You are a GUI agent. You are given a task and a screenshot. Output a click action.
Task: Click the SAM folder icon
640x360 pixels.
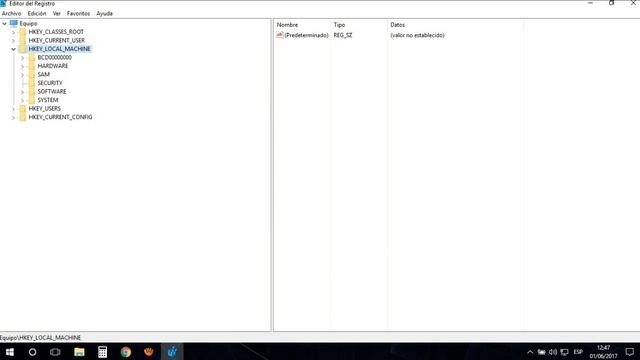tap(32, 75)
